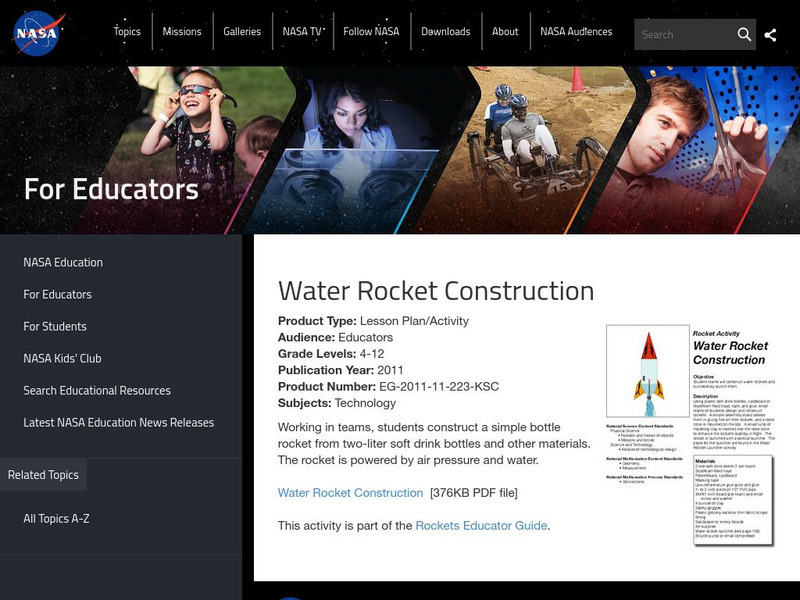
Task: Click the Audience Educators text
Action: click(335, 338)
